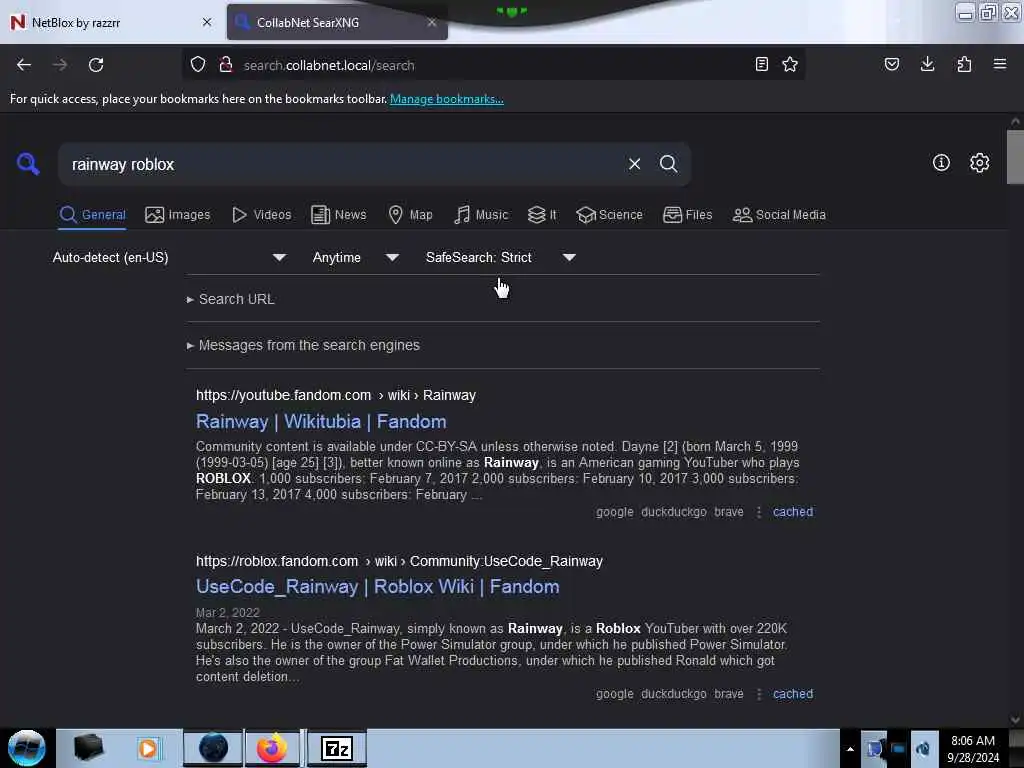Screen dimensions: 1024x768
Task: Submit search with magnifier button
Action: click(668, 164)
